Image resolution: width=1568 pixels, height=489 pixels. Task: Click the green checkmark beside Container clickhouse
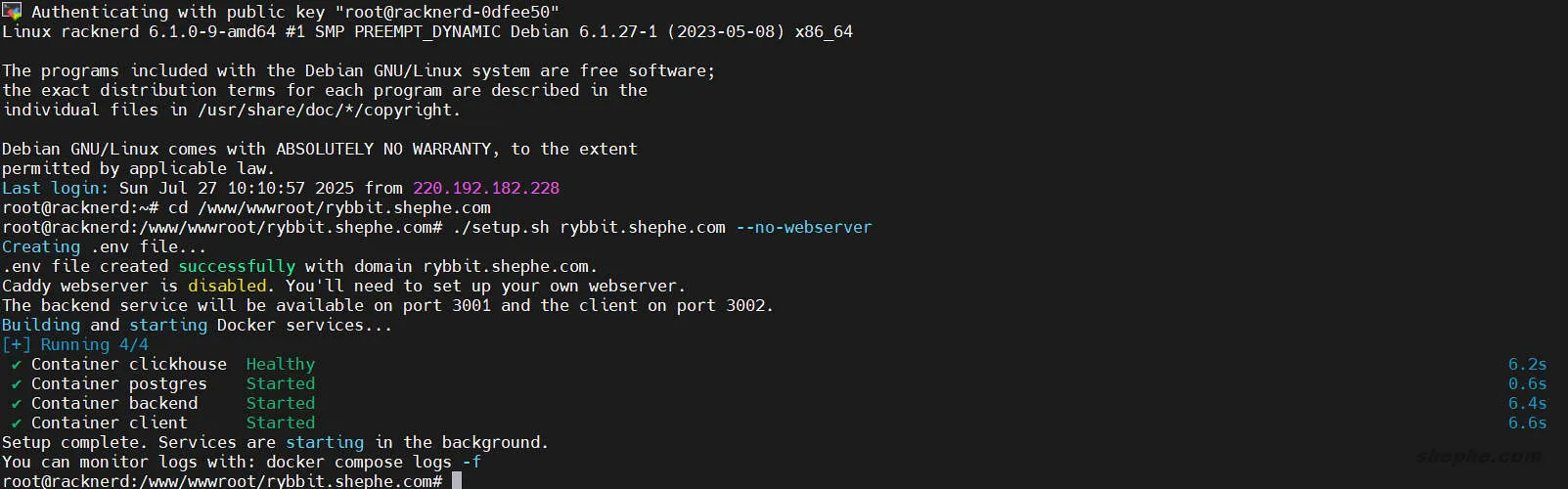(x=16, y=365)
